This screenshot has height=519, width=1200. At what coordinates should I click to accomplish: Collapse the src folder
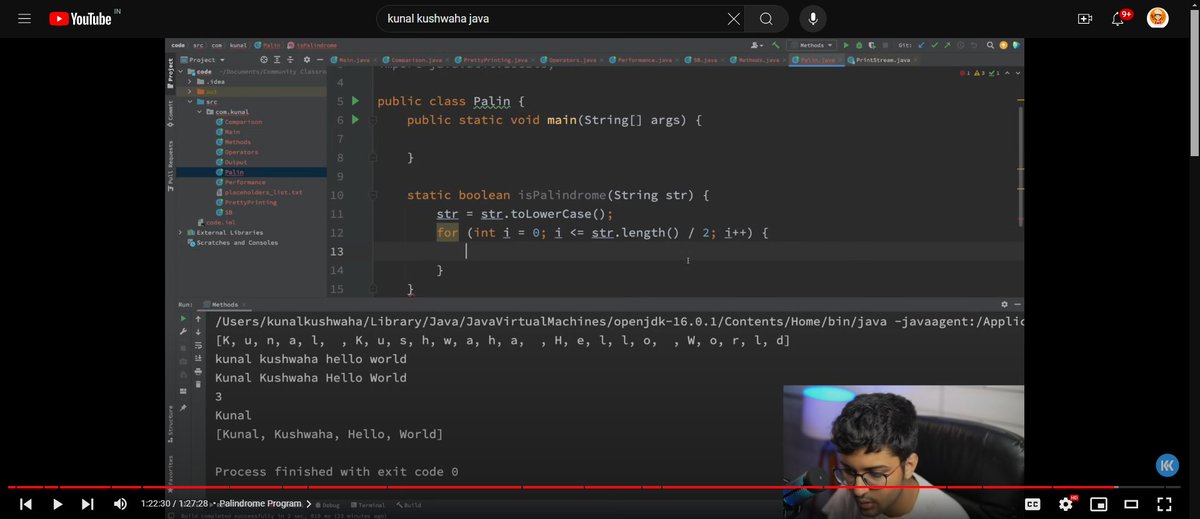click(x=188, y=101)
